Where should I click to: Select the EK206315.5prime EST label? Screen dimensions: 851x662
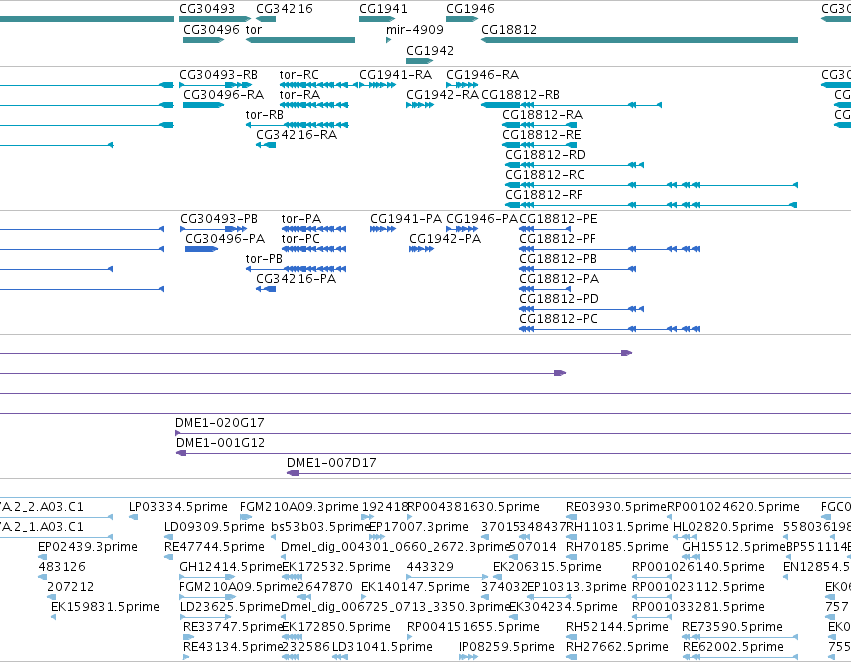547,568
